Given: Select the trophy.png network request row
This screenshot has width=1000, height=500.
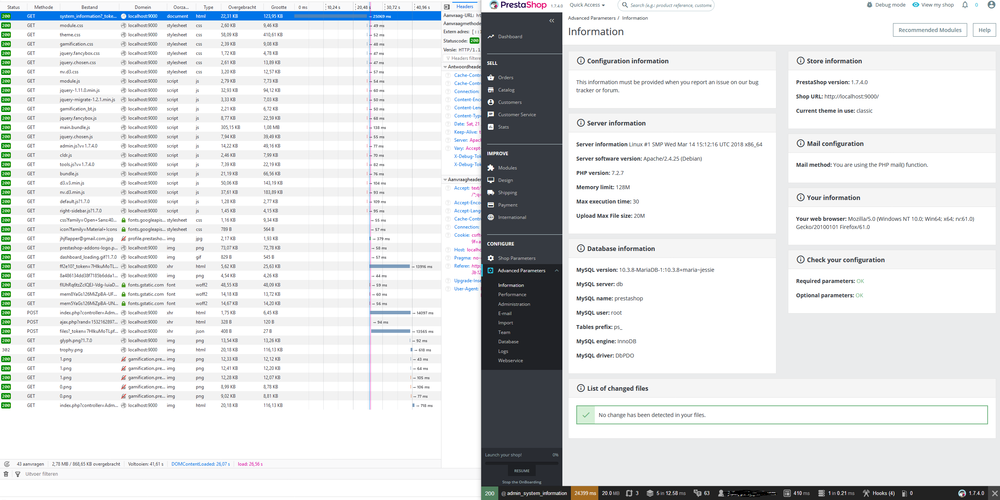Looking at the screenshot, I should click(x=221, y=349).
